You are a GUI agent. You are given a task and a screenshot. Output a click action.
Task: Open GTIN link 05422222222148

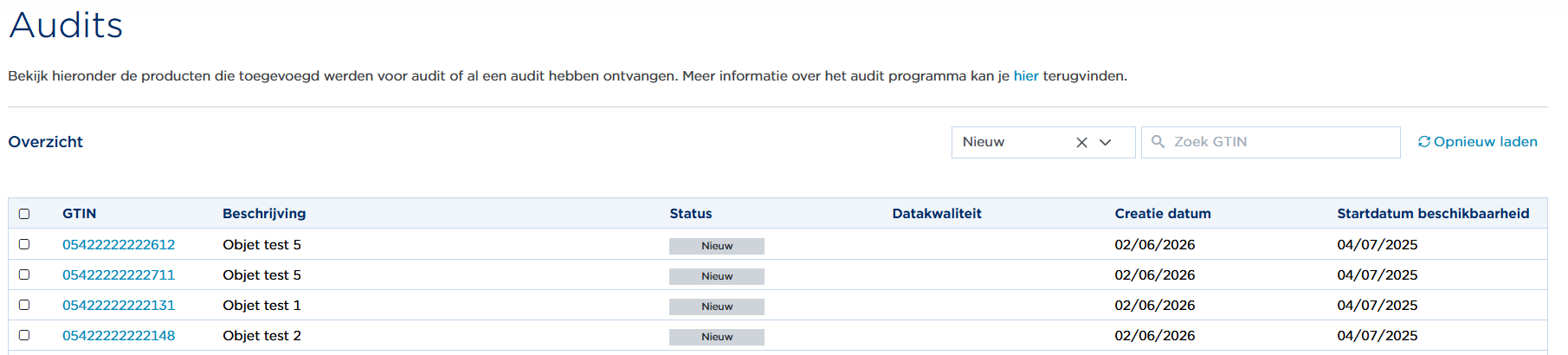pos(119,336)
